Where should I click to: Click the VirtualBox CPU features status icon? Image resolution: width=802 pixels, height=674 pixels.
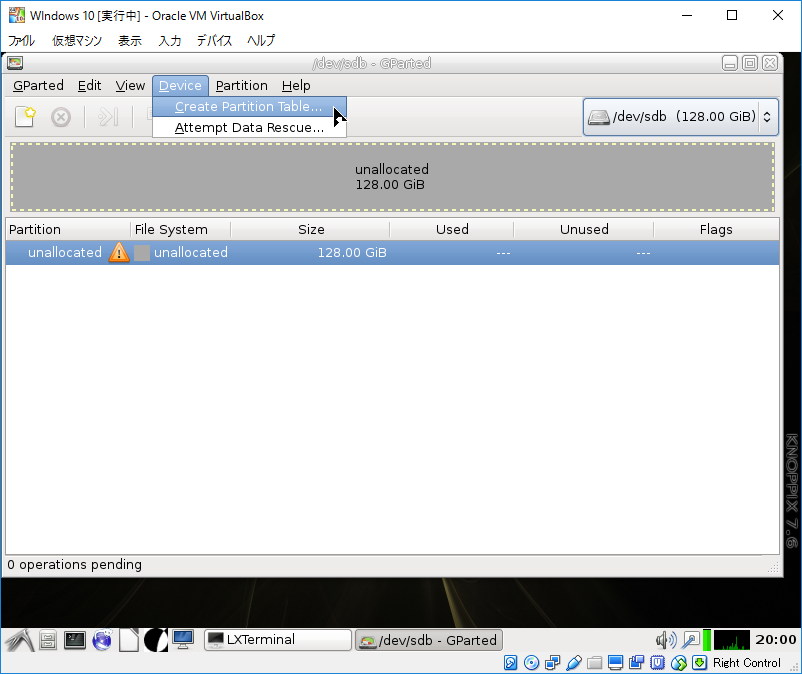point(657,663)
